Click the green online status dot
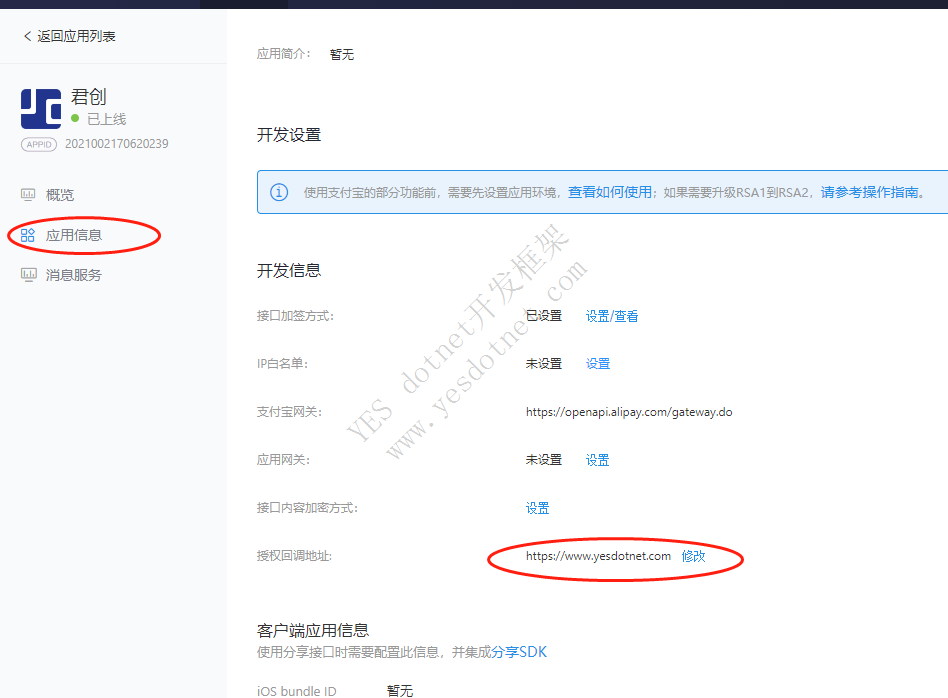The height and width of the screenshot is (698, 948). pos(75,119)
